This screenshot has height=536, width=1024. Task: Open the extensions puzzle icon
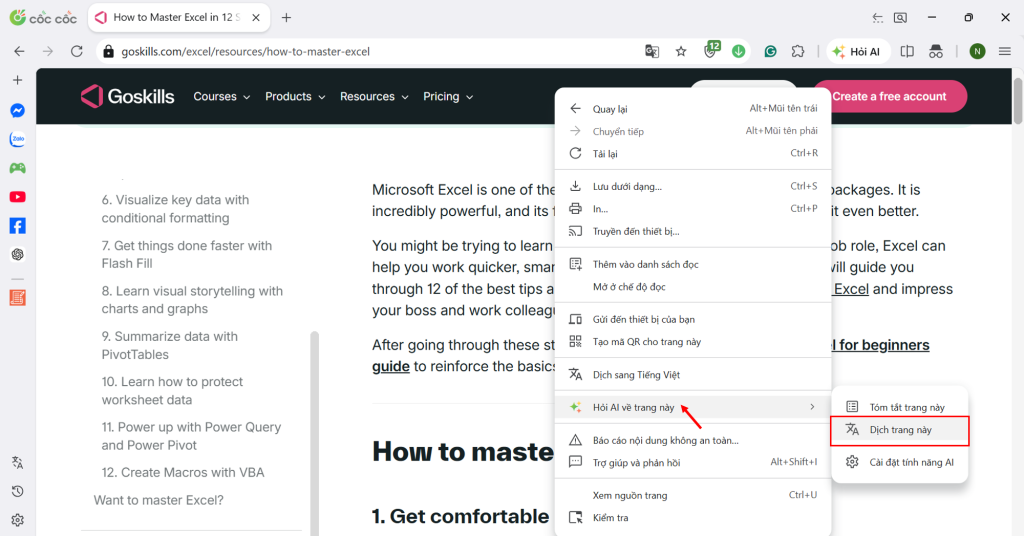point(798,52)
